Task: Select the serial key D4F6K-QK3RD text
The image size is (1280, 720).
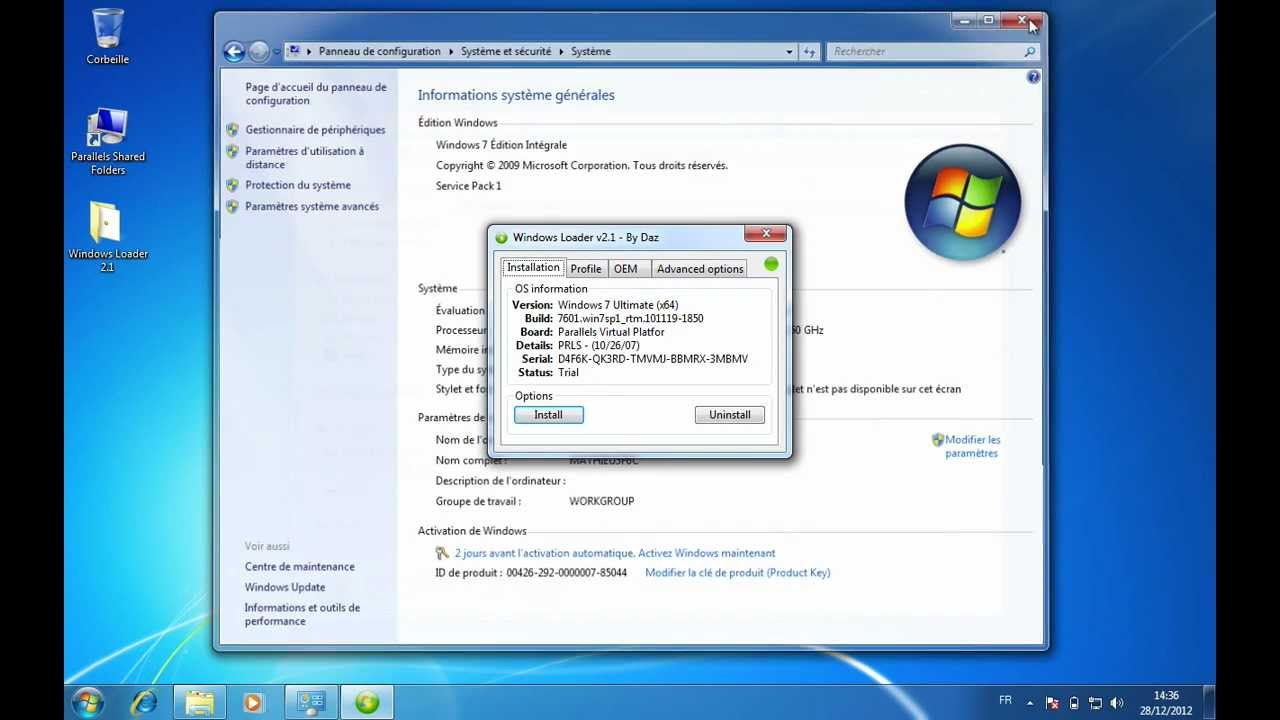Action: tap(653, 359)
